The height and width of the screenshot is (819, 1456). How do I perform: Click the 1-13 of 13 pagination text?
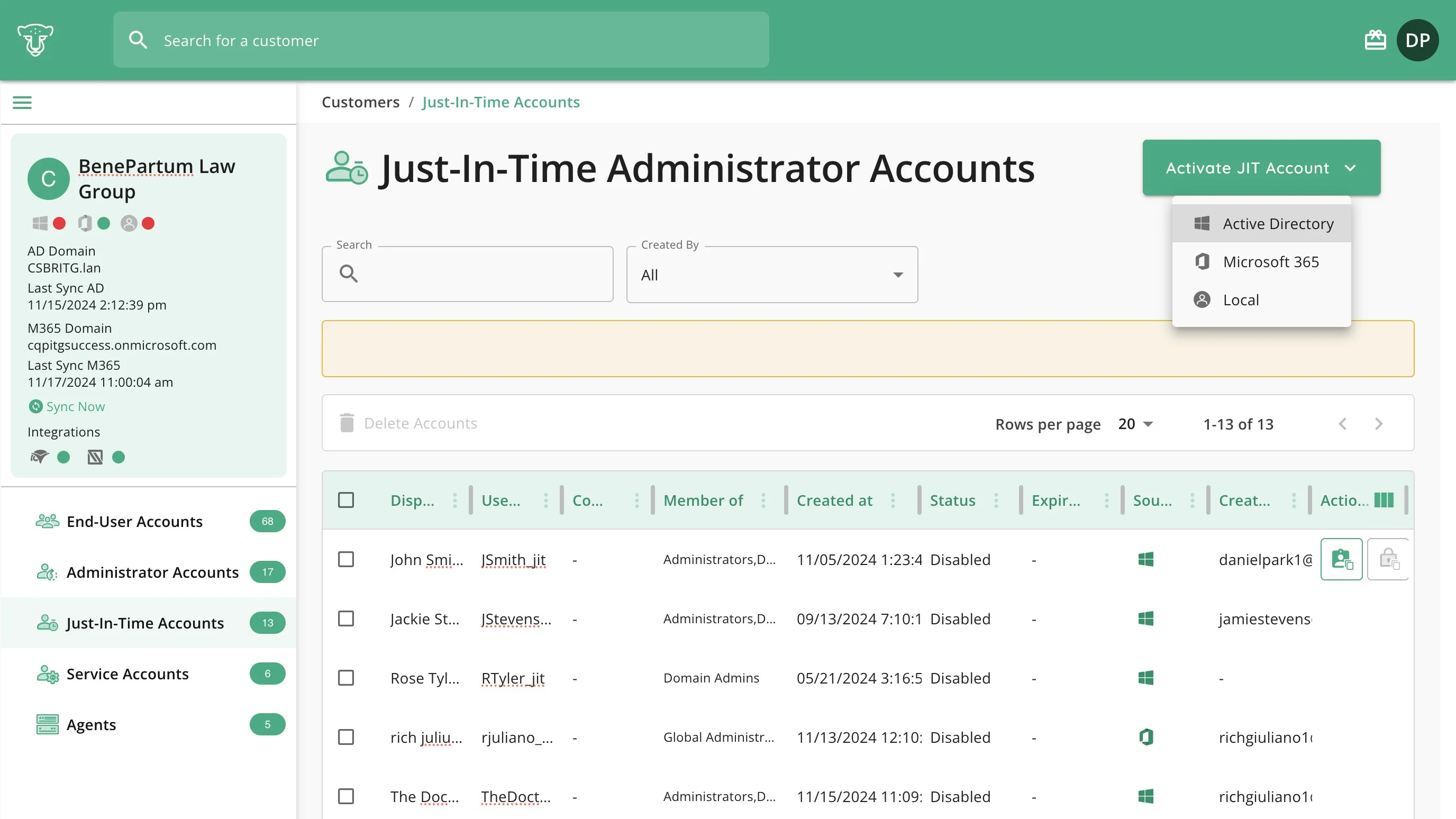click(x=1239, y=424)
